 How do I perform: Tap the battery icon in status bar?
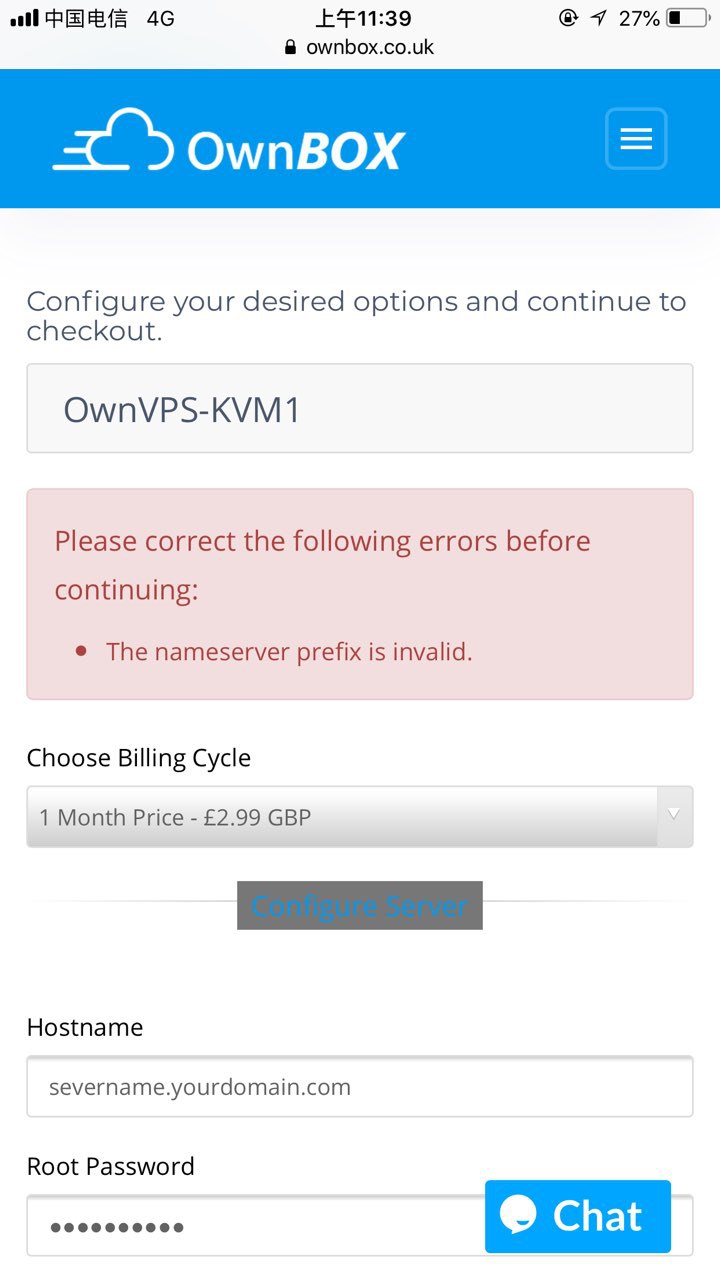687,18
